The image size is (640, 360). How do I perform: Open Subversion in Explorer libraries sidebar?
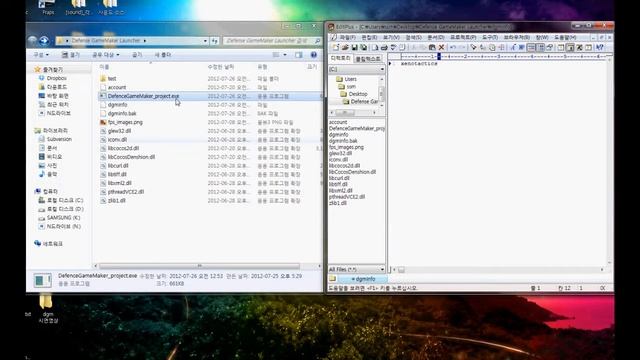point(59,139)
